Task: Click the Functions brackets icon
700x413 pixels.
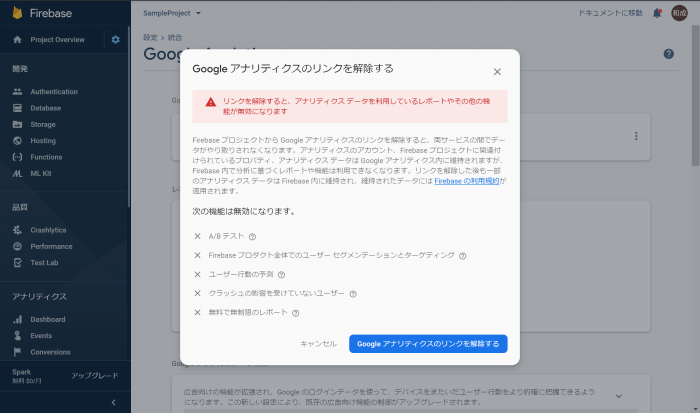Action: (17, 157)
